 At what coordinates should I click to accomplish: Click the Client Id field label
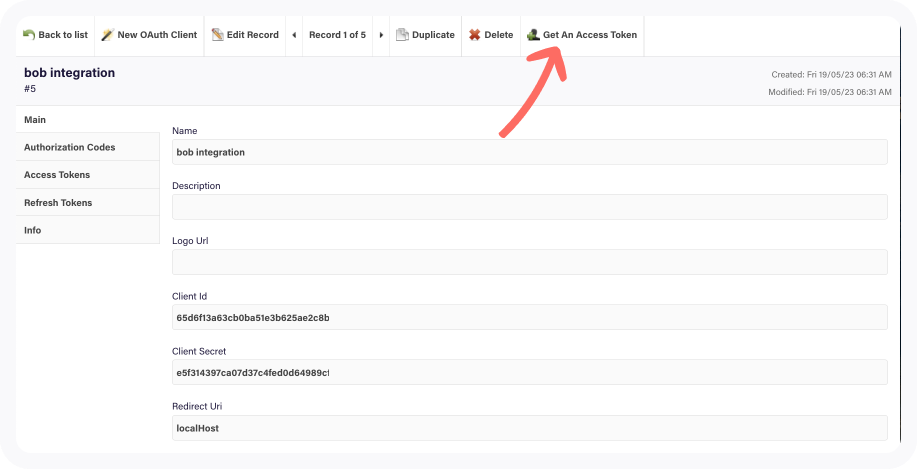pos(190,296)
